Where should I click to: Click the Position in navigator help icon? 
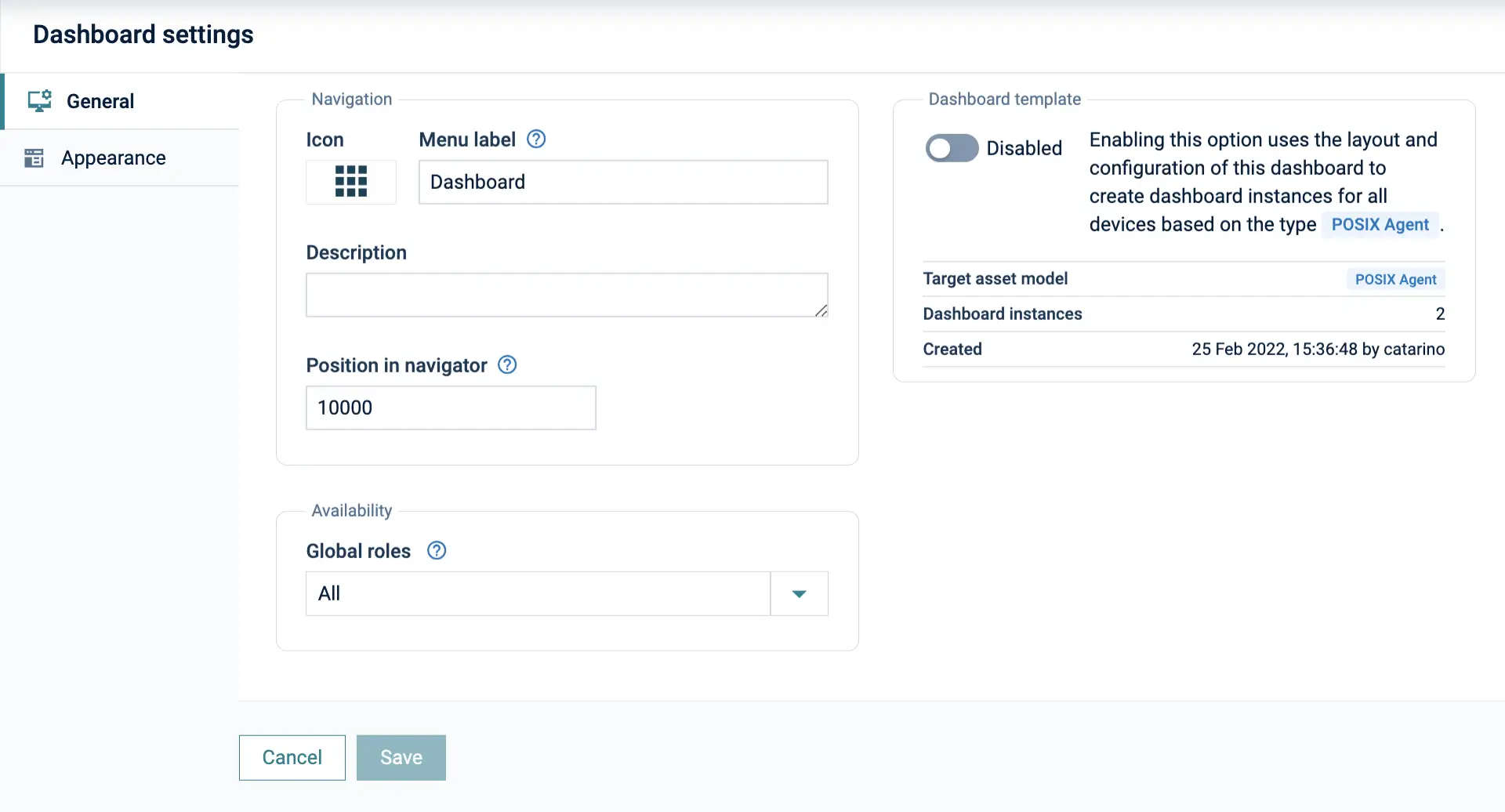coord(507,365)
